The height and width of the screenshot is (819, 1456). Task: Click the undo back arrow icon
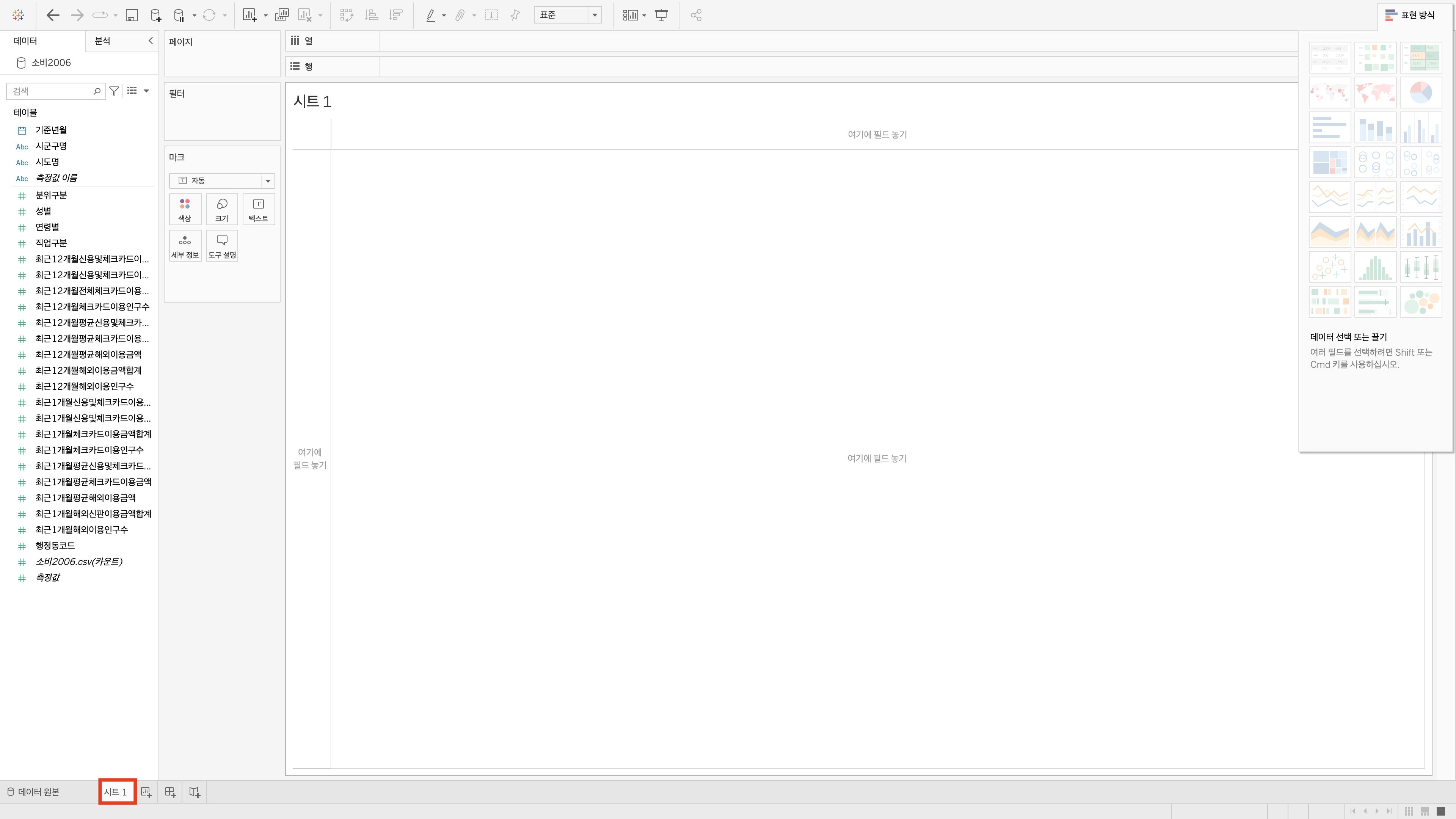coord(53,15)
